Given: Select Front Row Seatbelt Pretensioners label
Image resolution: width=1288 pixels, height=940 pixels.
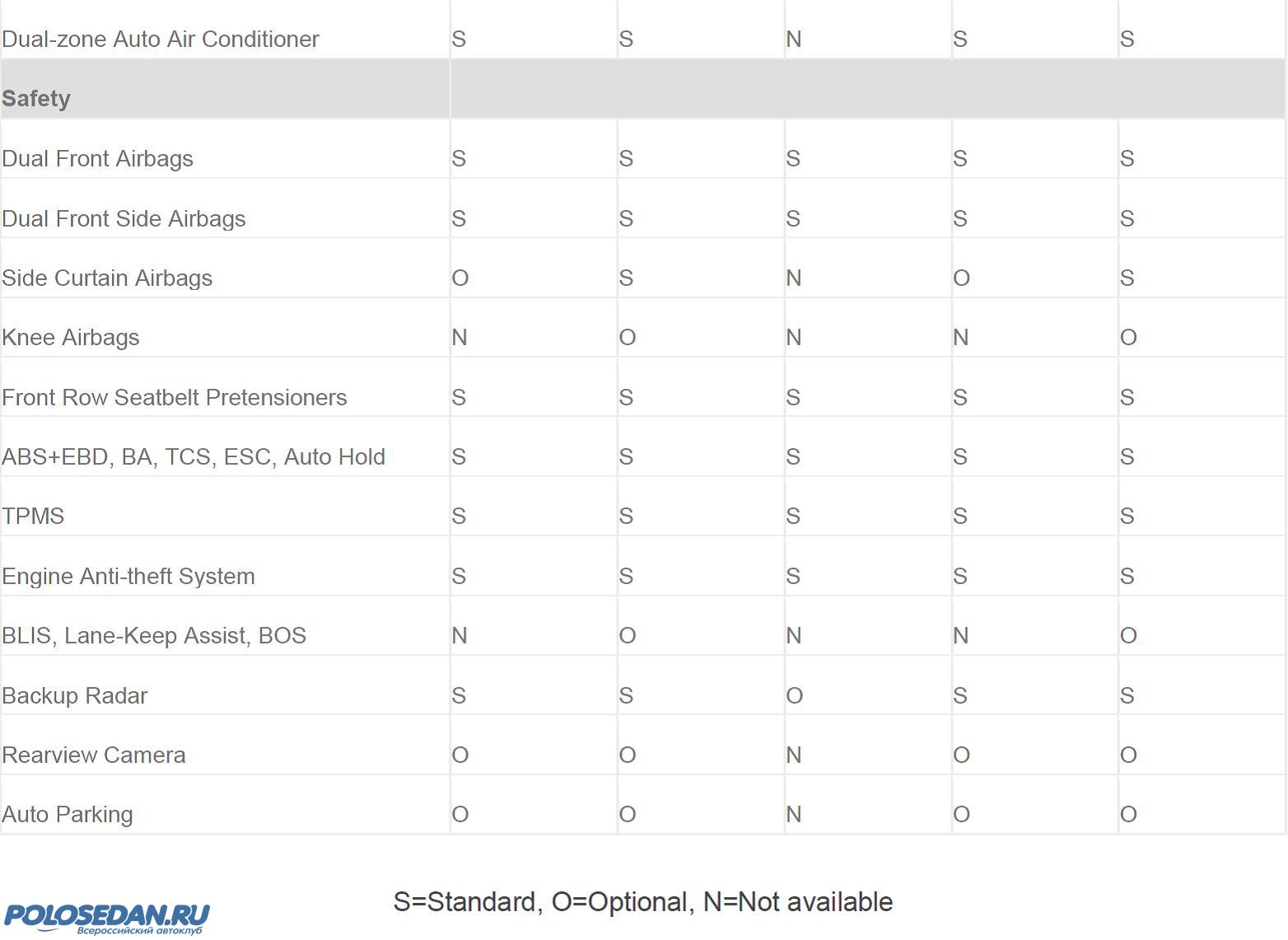Looking at the screenshot, I should [175, 398].
